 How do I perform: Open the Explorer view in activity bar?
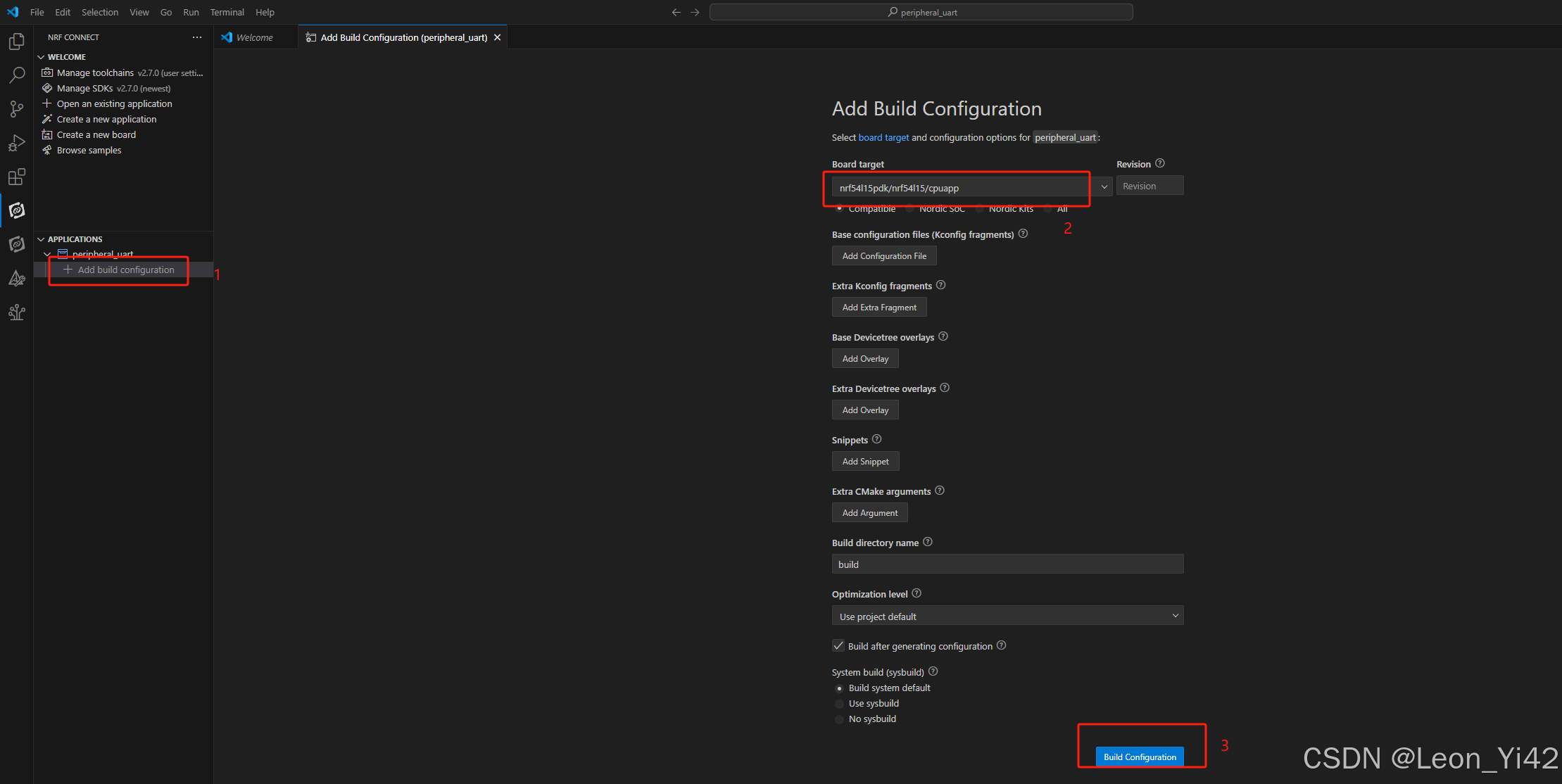pyautogui.click(x=17, y=42)
